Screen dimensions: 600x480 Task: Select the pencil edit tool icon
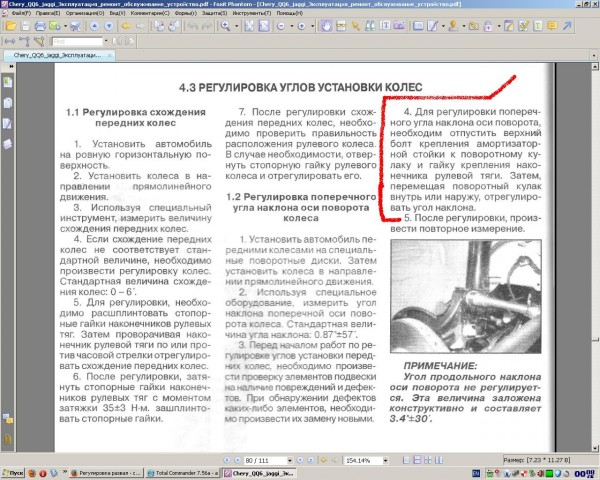click(x=433, y=26)
